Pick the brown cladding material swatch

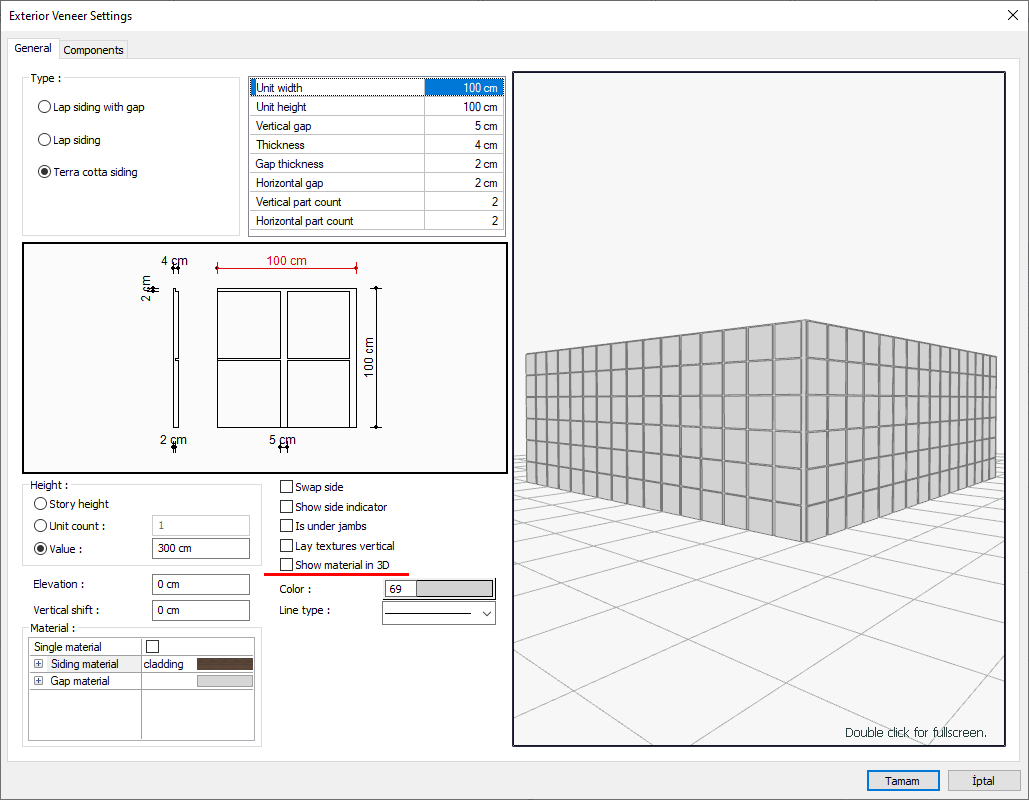tap(225, 664)
